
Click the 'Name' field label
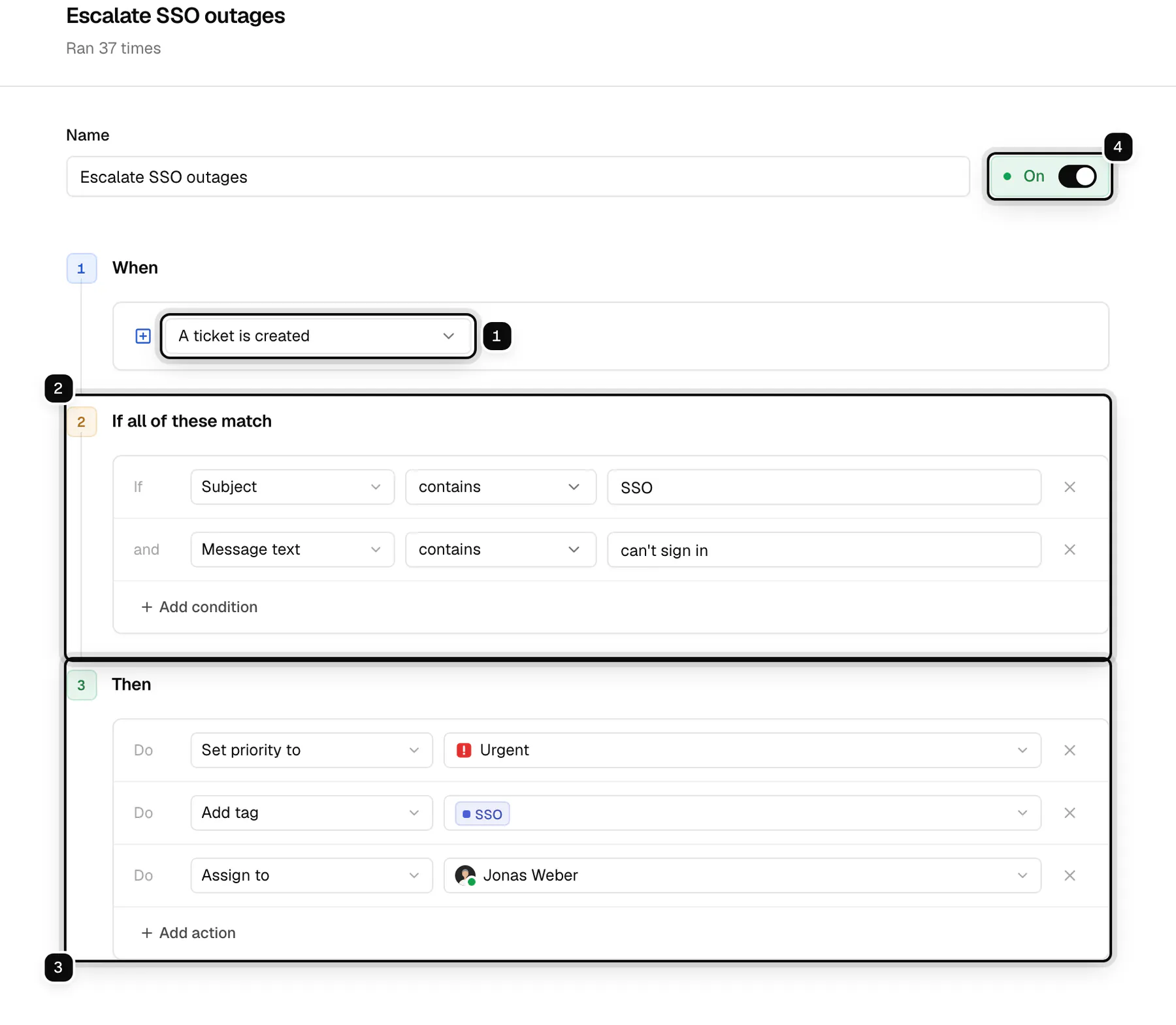(x=88, y=135)
